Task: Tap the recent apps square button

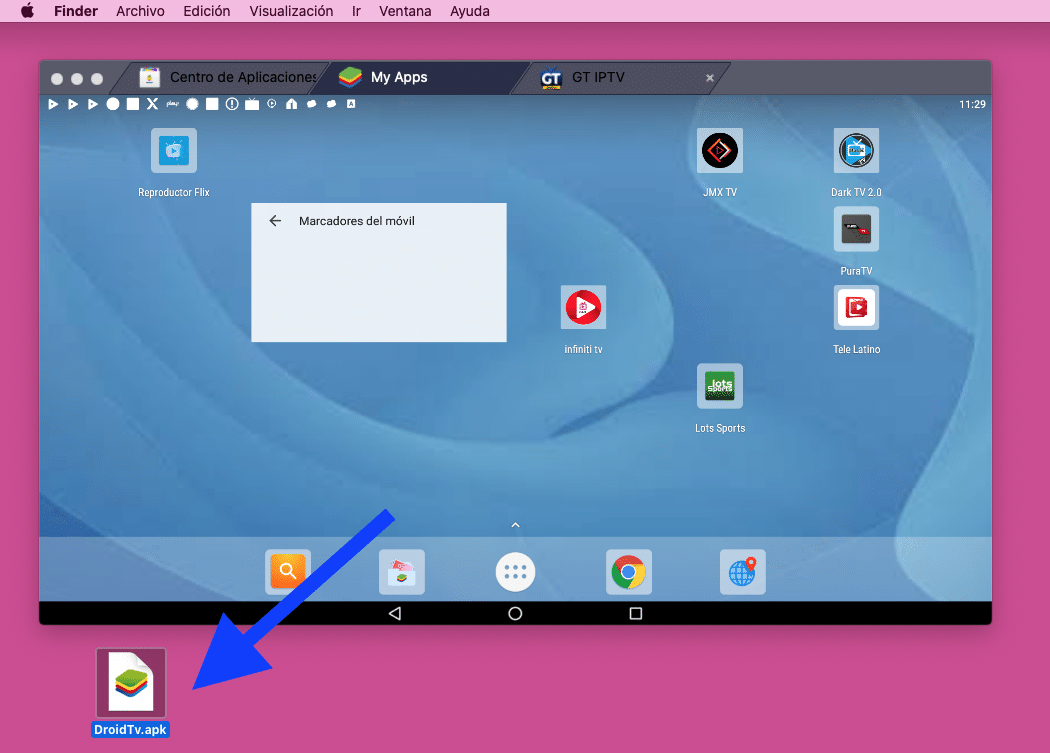Action: (x=634, y=613)
